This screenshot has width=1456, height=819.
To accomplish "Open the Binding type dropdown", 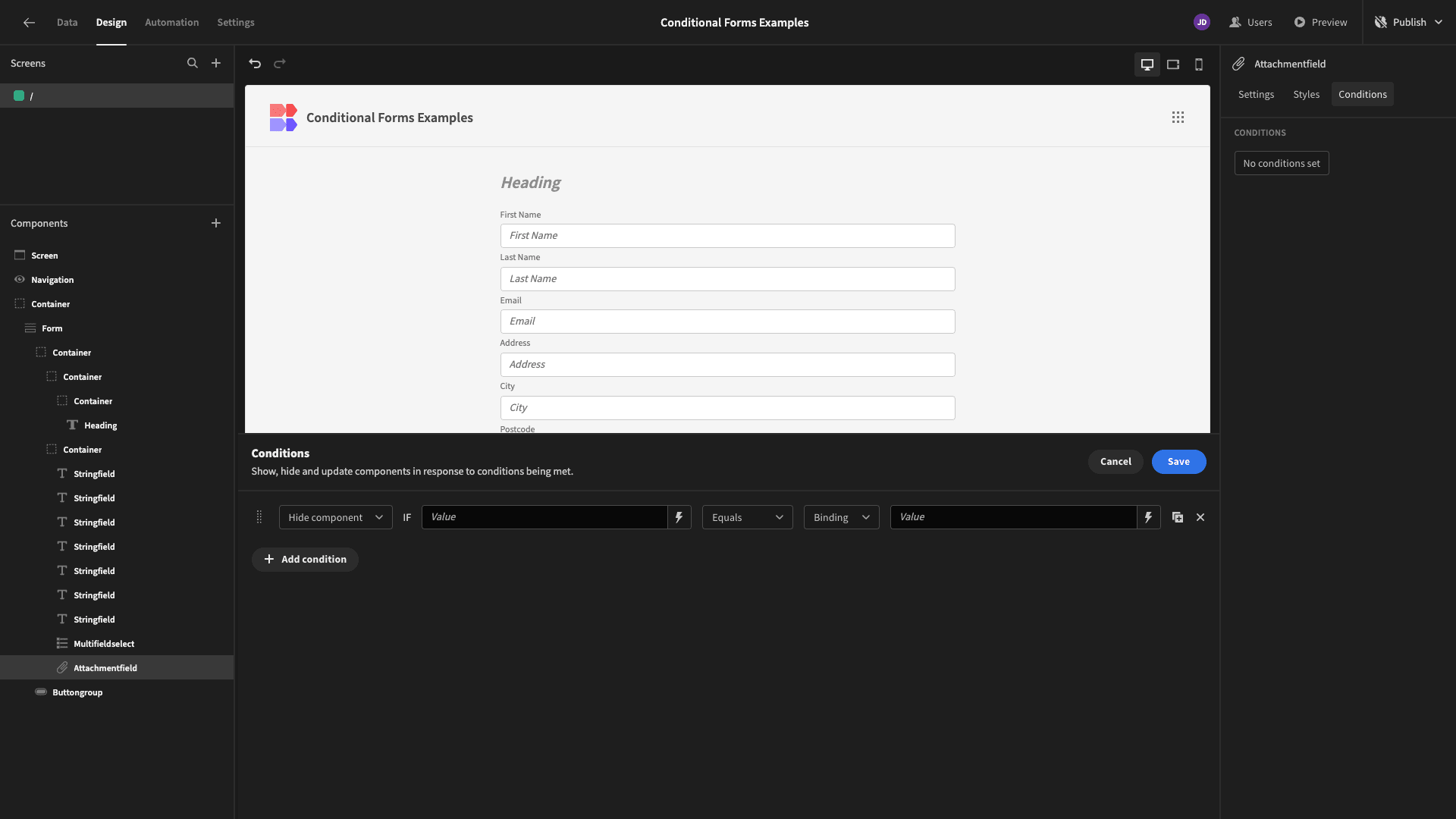I will 840,516.
